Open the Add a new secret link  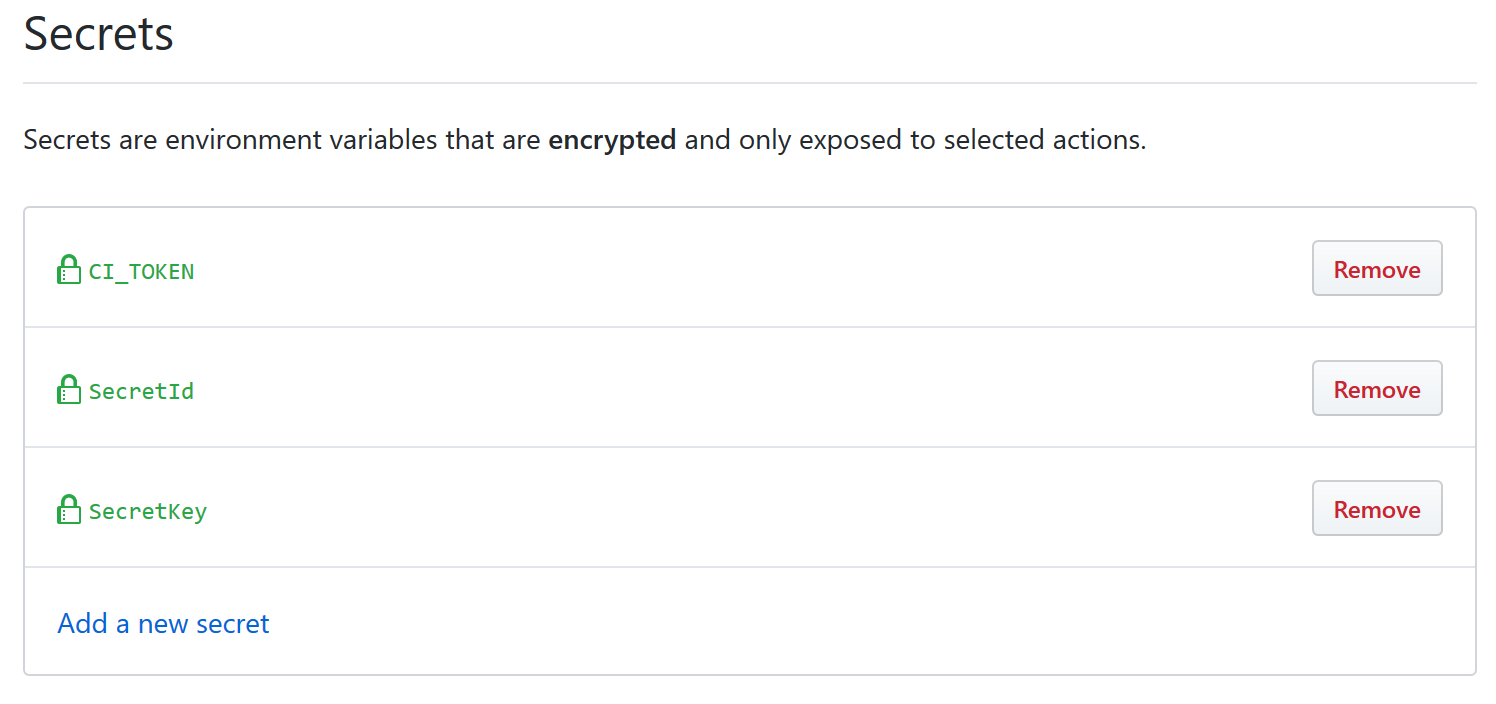163,624
